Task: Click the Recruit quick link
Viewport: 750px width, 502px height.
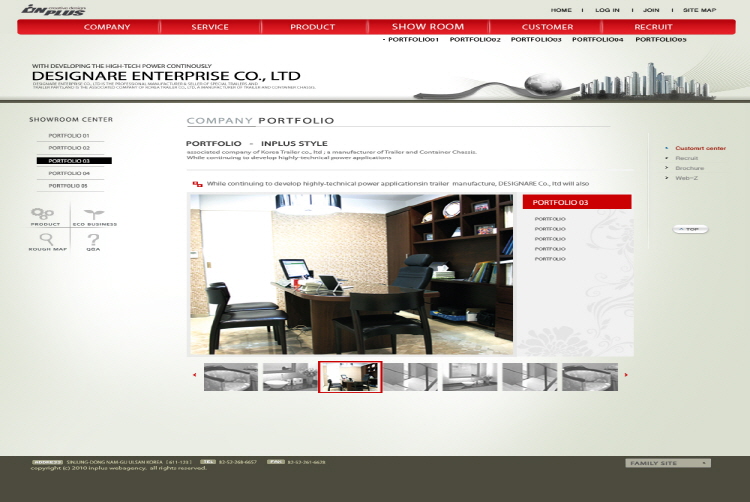Action: tap(686, 158)
